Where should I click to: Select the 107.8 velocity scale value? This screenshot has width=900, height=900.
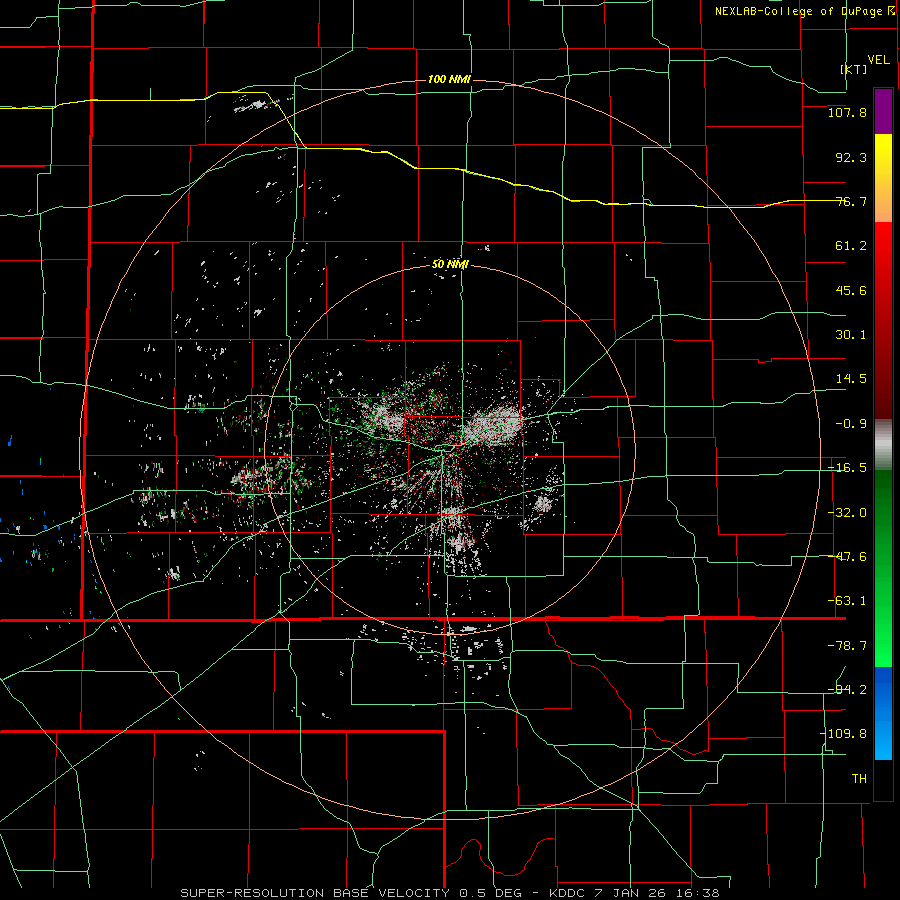847,112
